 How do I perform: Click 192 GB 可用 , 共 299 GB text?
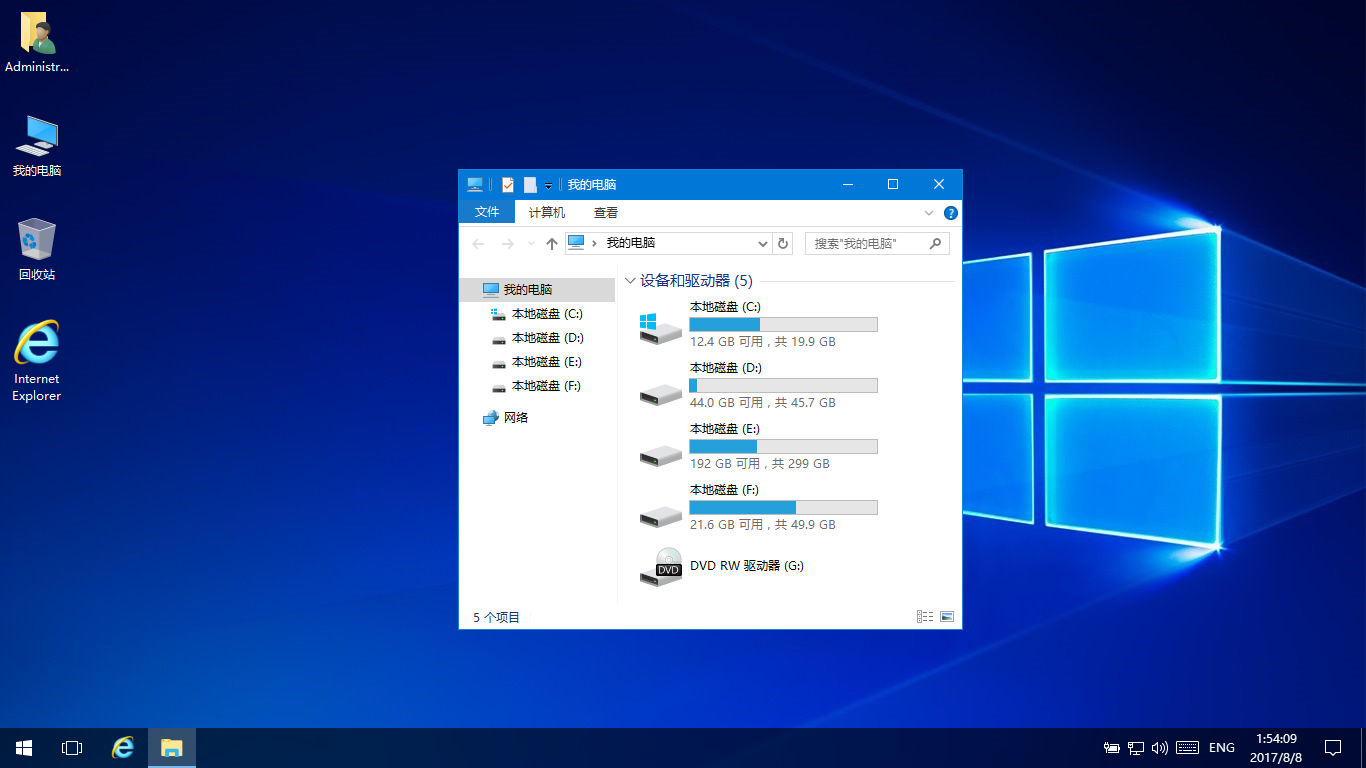tap(759, 464)
